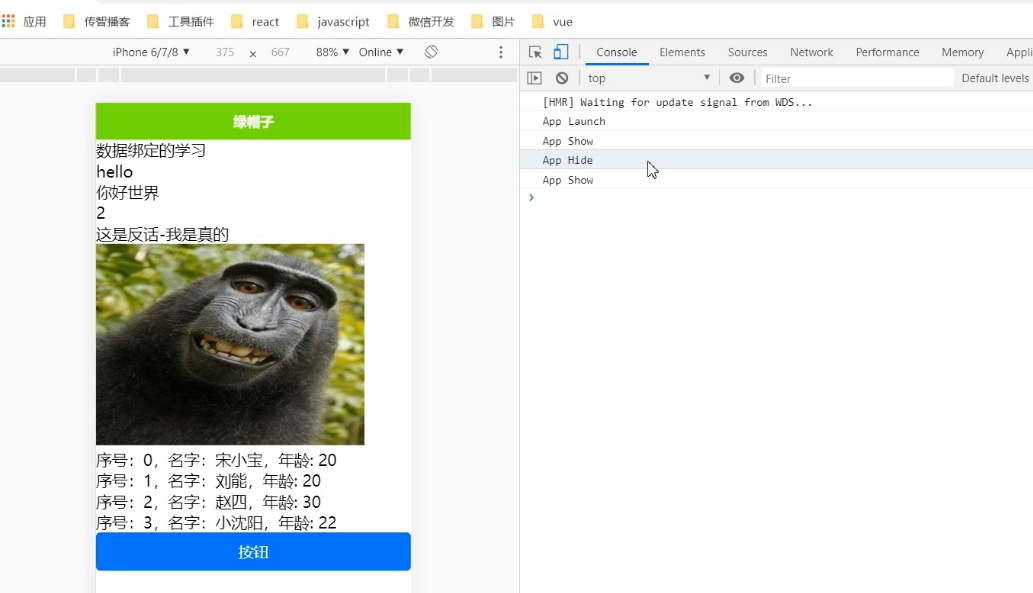This screenshot has height=593, width=1033.
Task: Open the javascript bookmarks folder
Action: (336, 20)
